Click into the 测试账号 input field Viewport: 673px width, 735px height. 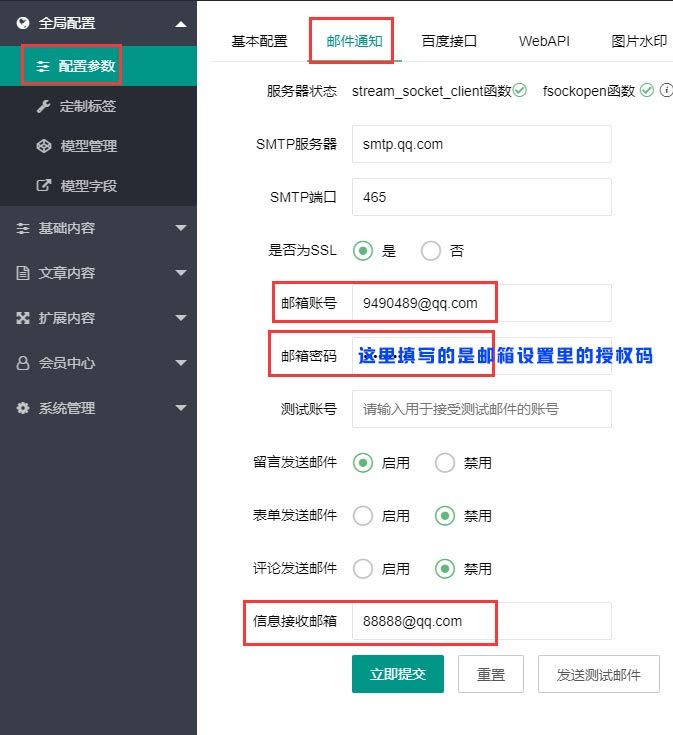(481, 409)
